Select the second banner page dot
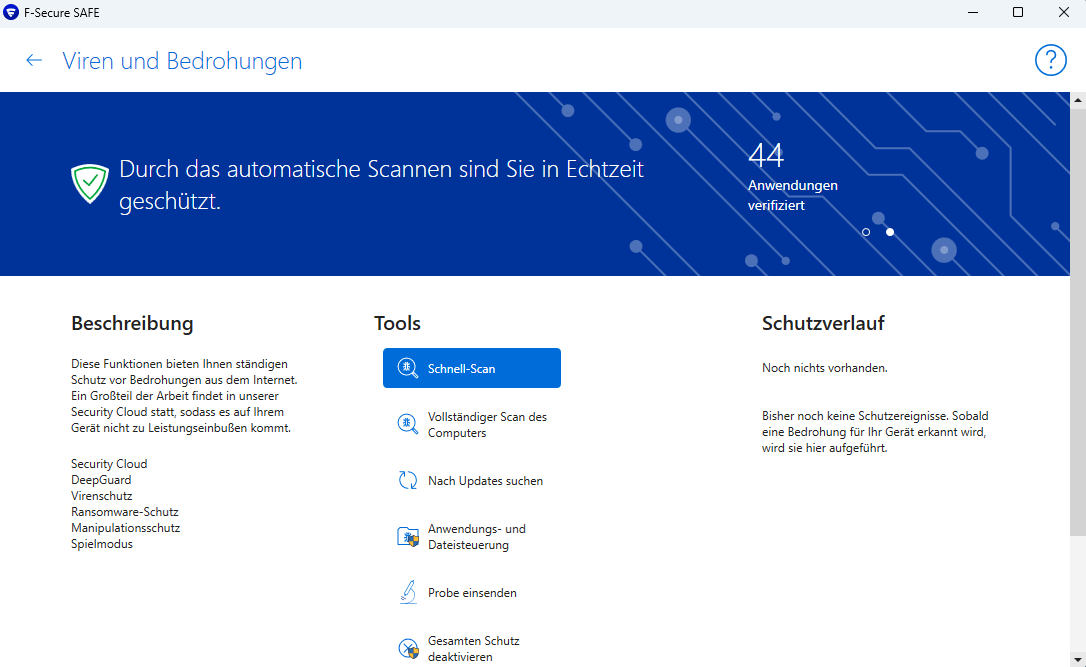 click(x=890, y=232)
